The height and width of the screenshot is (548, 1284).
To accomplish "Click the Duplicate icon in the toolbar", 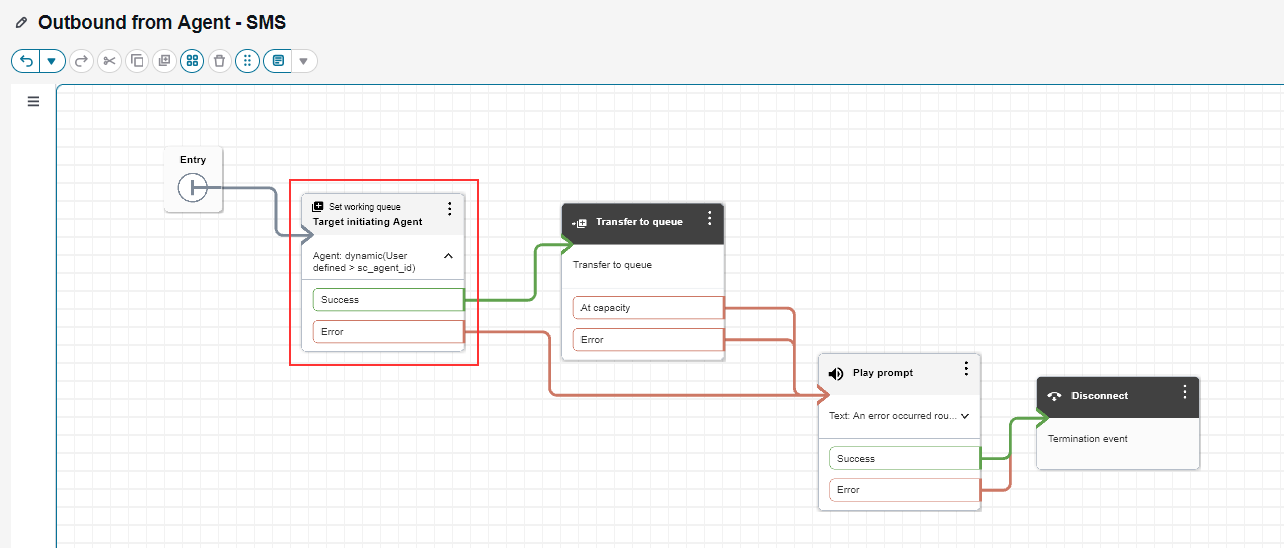I will (x=164, y=61).
